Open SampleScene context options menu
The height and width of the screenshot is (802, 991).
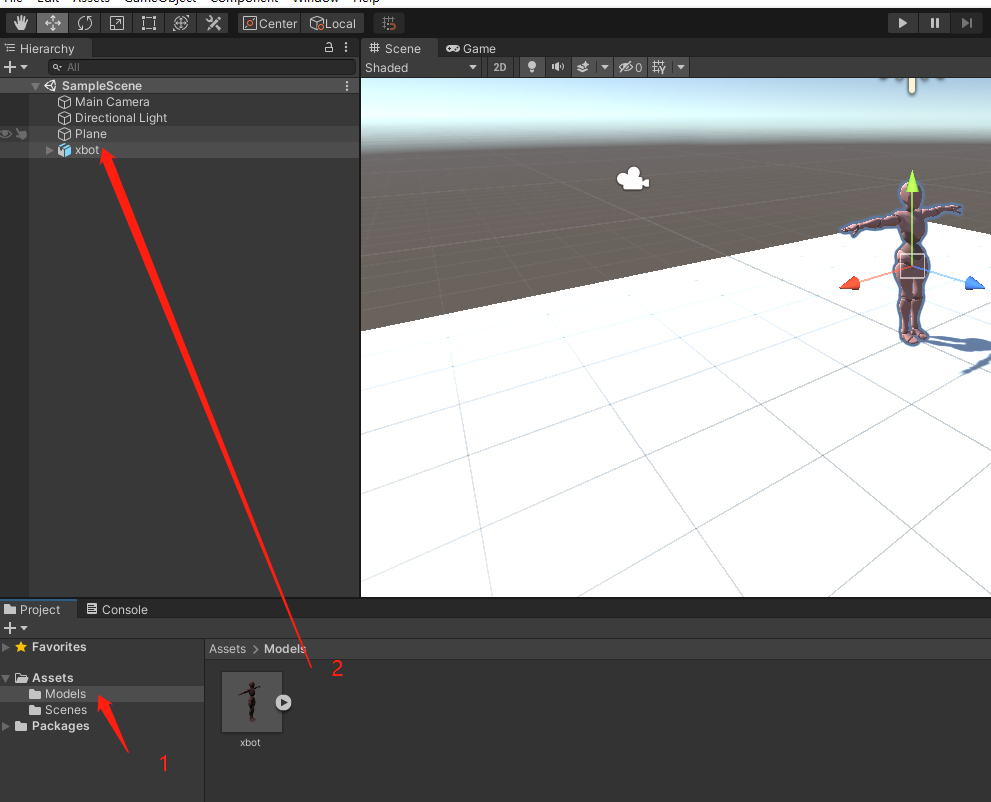347,86
